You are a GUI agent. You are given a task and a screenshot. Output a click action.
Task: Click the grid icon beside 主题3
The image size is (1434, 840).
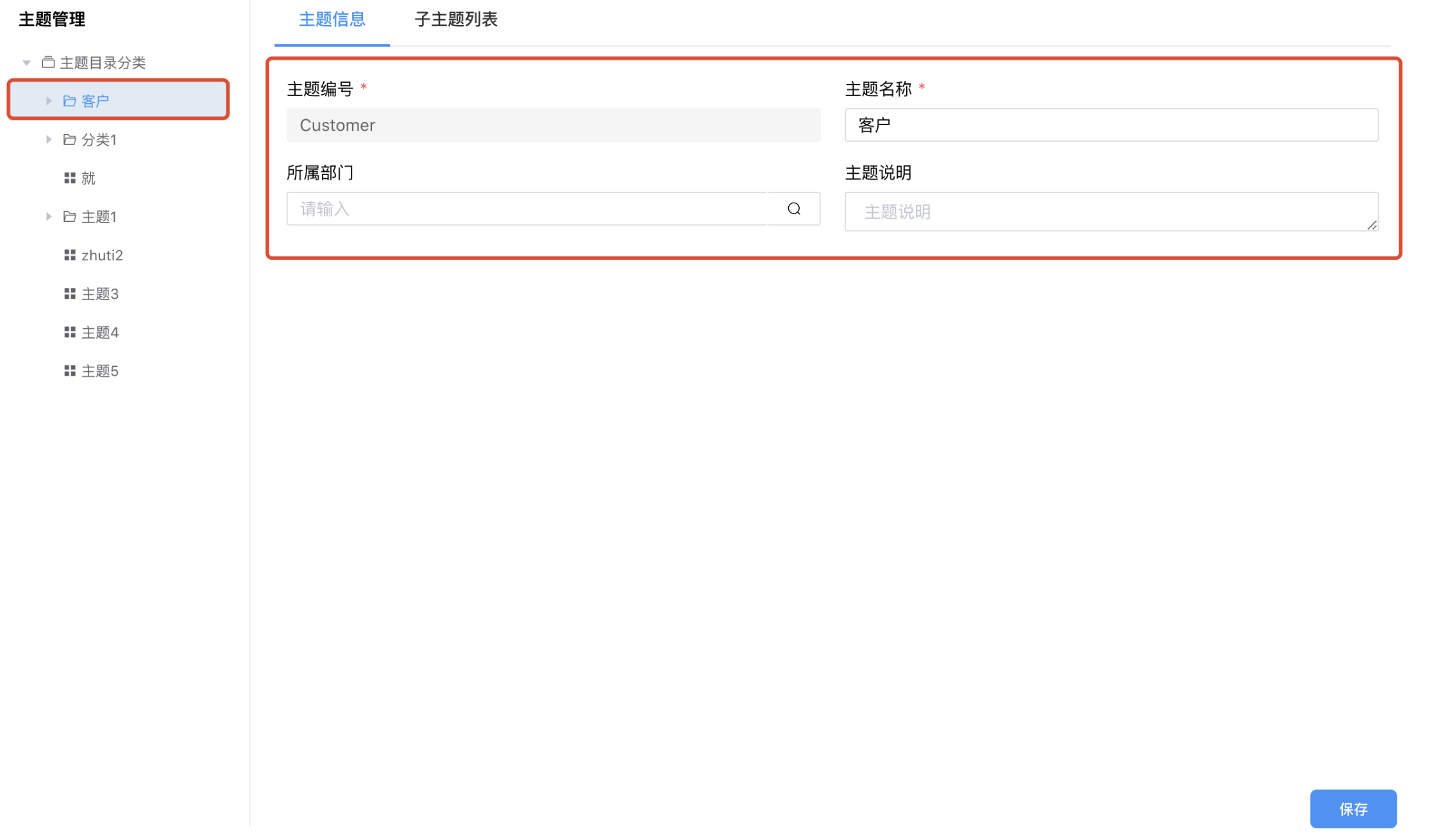pos(69,293)
